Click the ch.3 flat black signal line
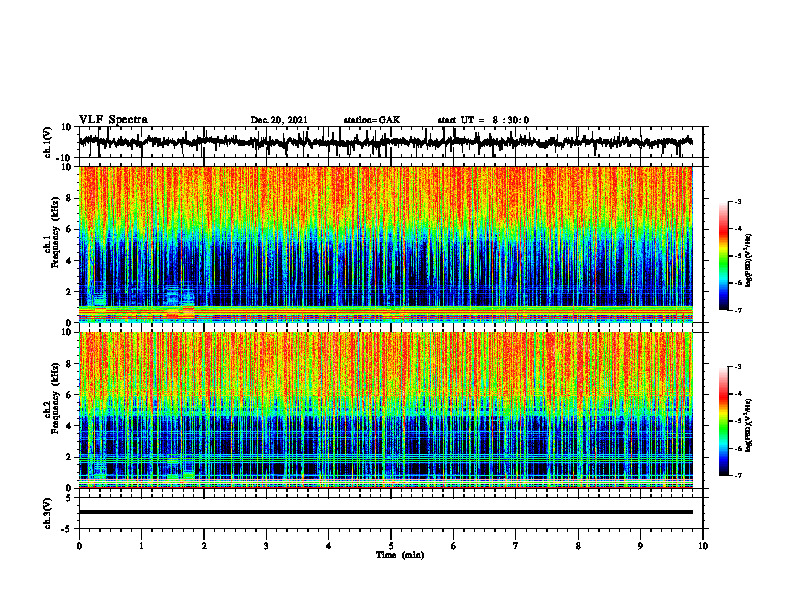The width and height of the screenshot is (792, 612). [386, 512]
